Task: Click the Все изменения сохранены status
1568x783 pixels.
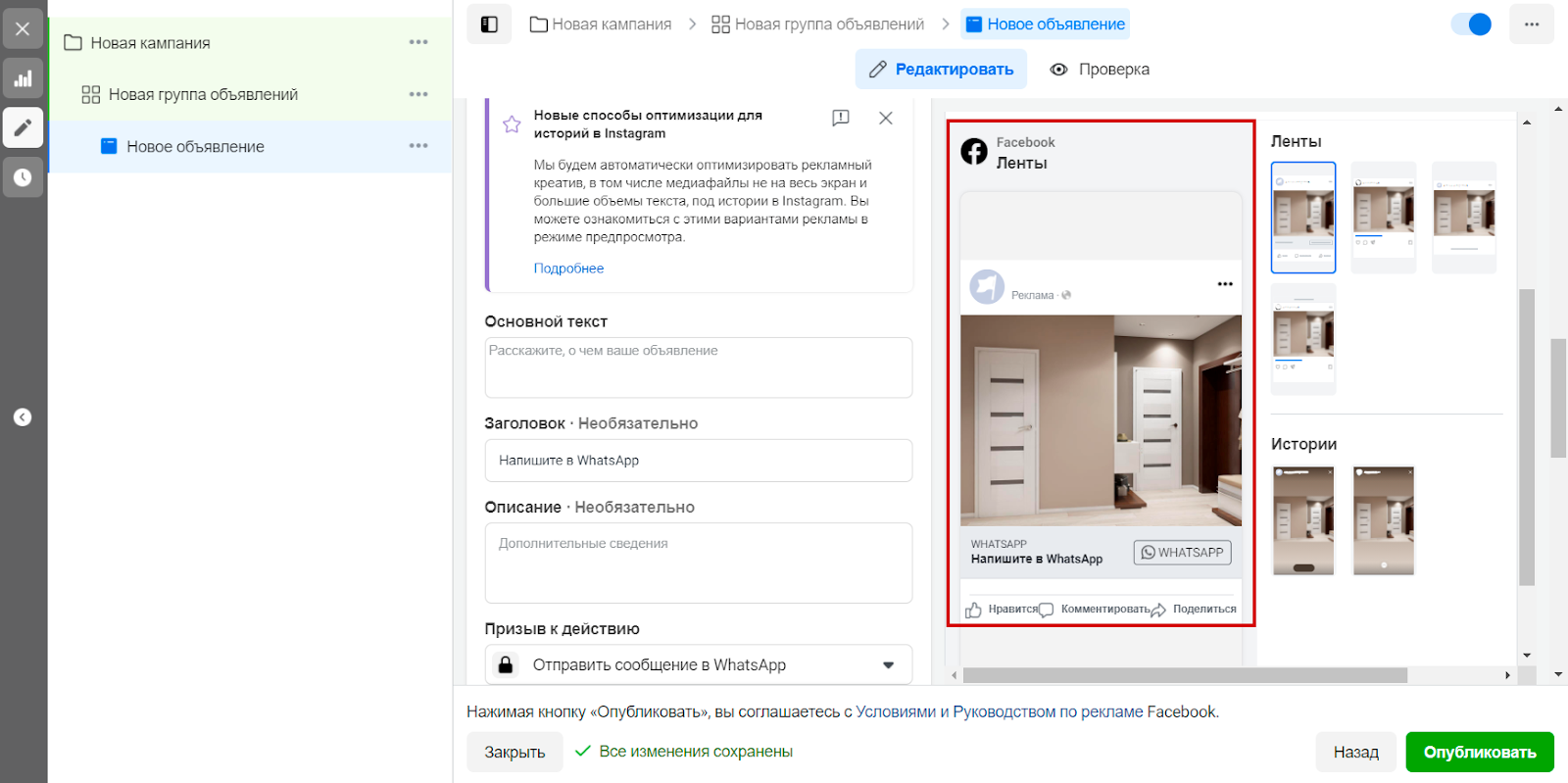Action: (683, 752)
